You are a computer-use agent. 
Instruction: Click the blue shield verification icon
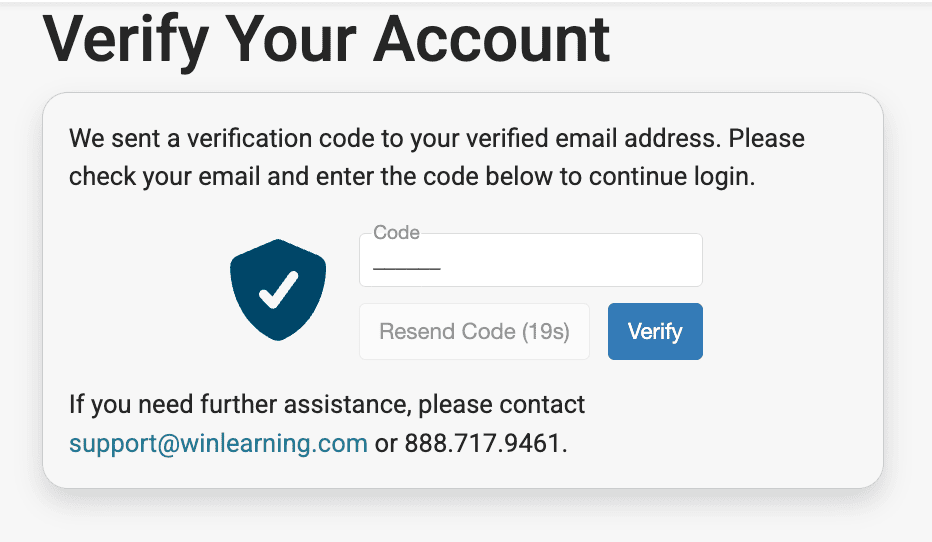pos(278,289)
